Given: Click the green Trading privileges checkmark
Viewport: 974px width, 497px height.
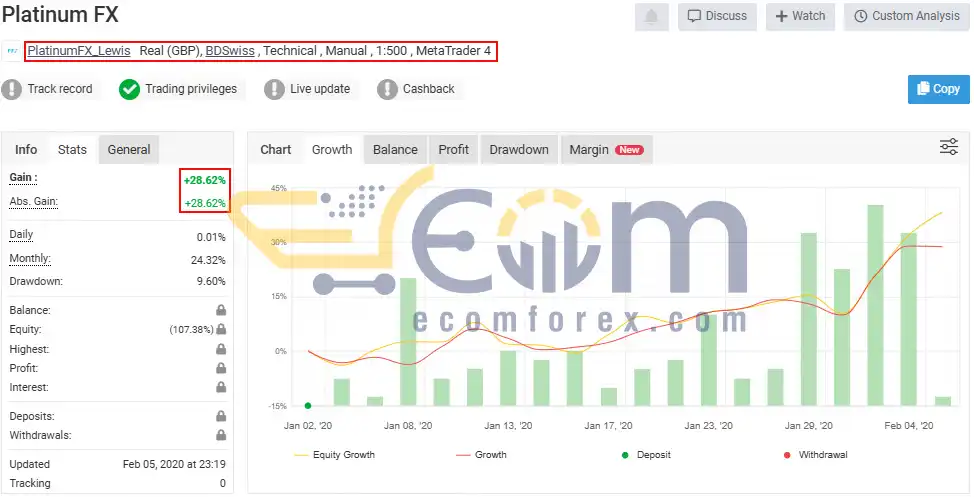Looking at the screenshot, I should coord(129,89).
